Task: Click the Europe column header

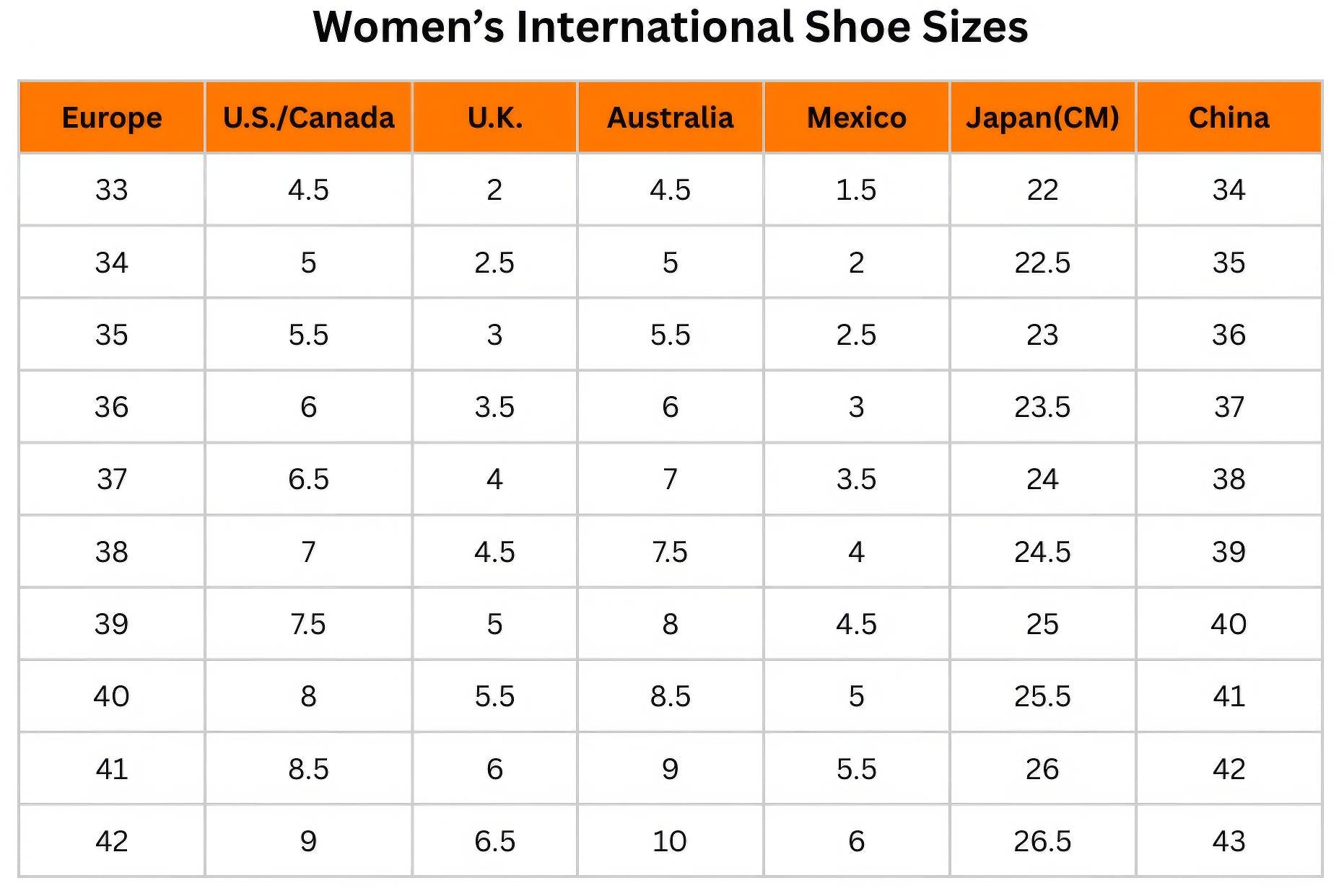Action: coord(112,118)
